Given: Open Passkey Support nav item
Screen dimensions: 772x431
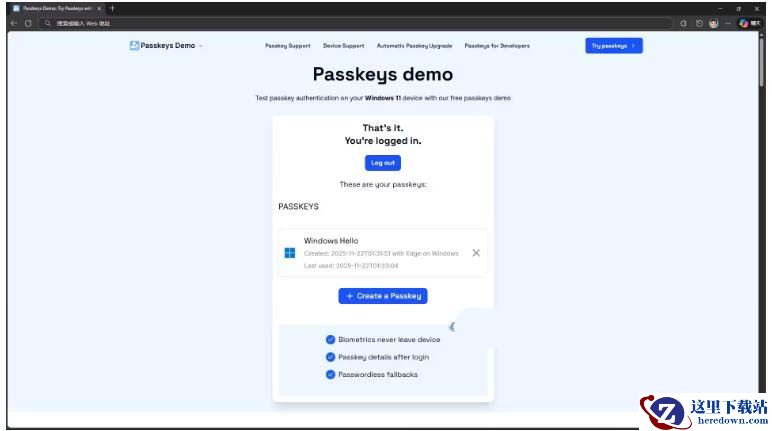Looking at the screenshot, I should 287,46.
